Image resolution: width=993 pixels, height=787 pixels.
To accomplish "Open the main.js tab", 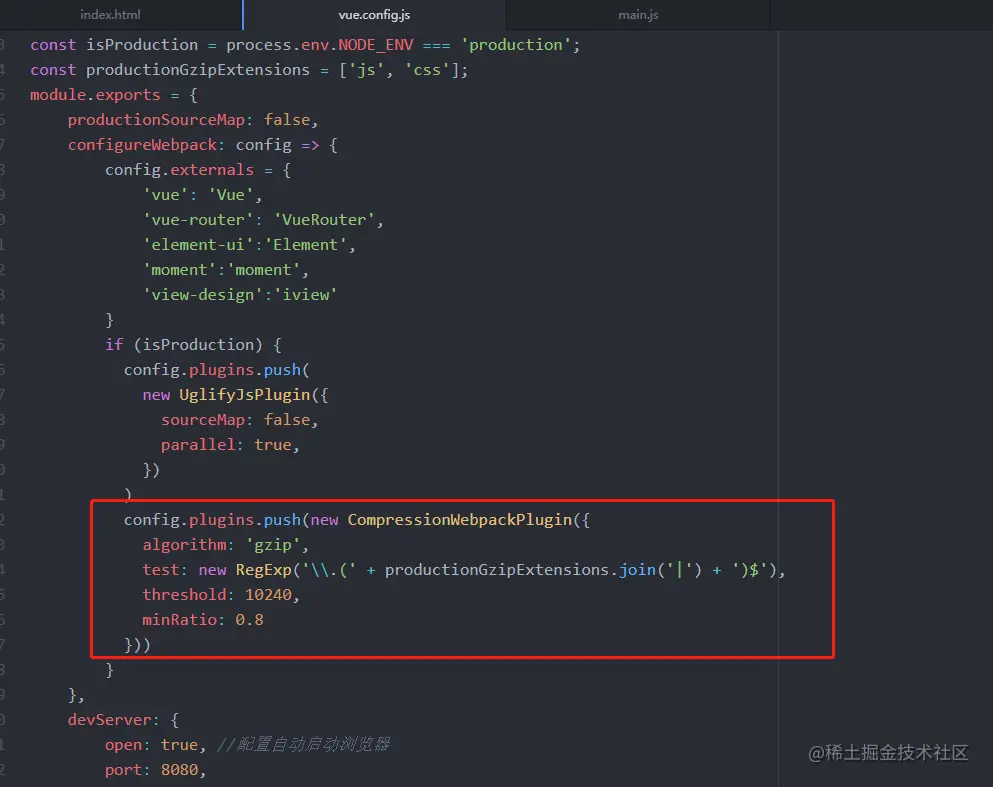I will 638,15.
